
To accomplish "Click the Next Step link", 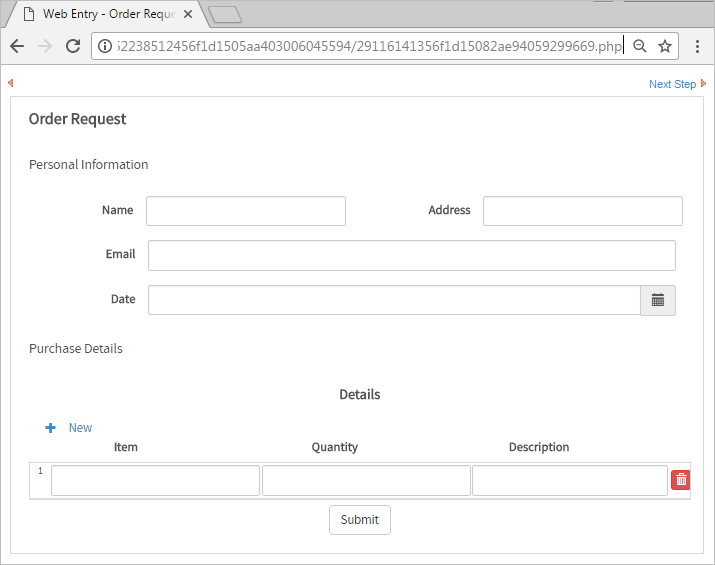I will pos(672,84).
